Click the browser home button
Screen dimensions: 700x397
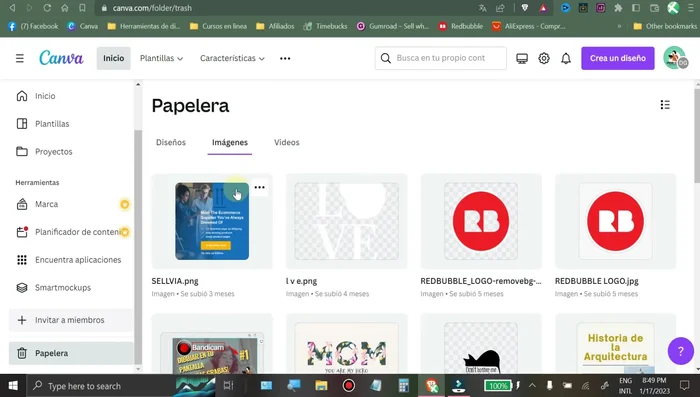pyautogui.click(x=65, y=8)
